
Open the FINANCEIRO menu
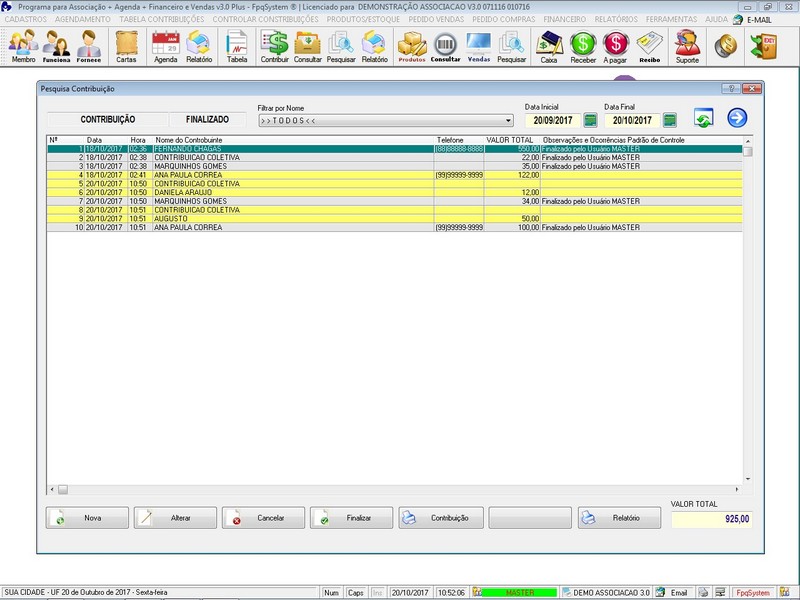pyautogui.click(x=564, y=19)
